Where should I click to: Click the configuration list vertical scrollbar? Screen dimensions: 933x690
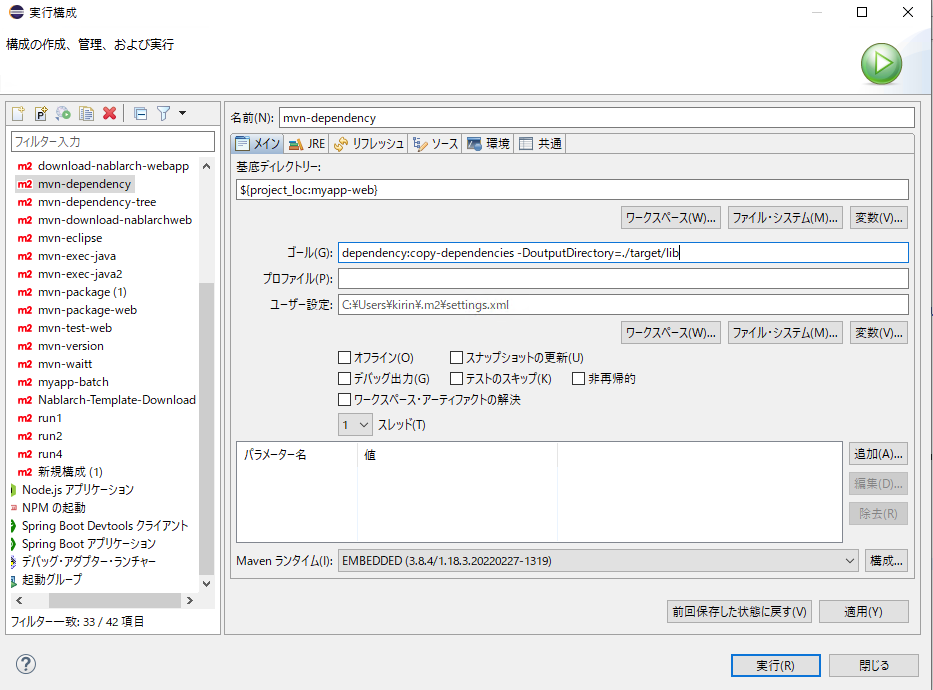pos(206,428)
